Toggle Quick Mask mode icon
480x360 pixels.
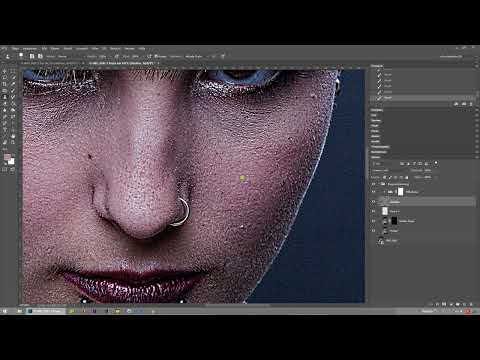[x=5, y=170]
